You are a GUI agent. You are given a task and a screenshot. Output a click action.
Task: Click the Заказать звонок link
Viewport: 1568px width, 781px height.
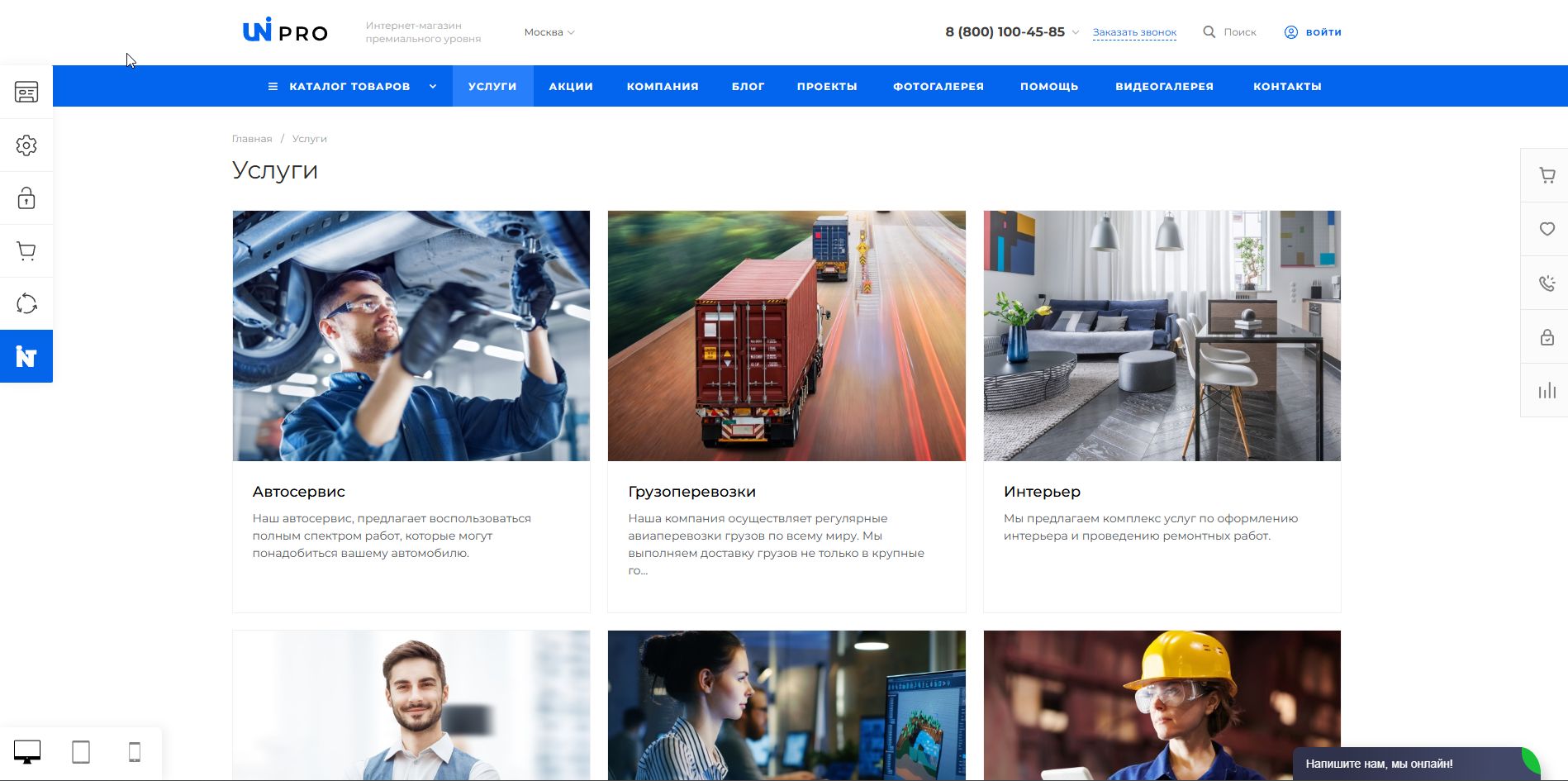(x=1134, y=33)
